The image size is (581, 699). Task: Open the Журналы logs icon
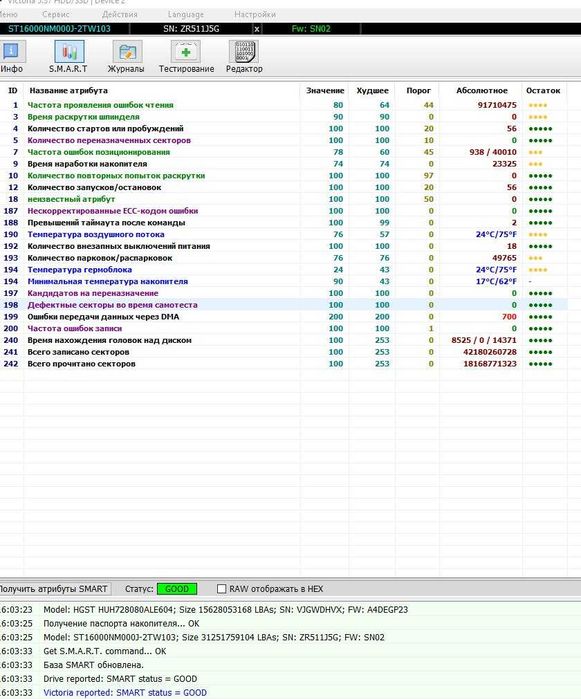126,57
